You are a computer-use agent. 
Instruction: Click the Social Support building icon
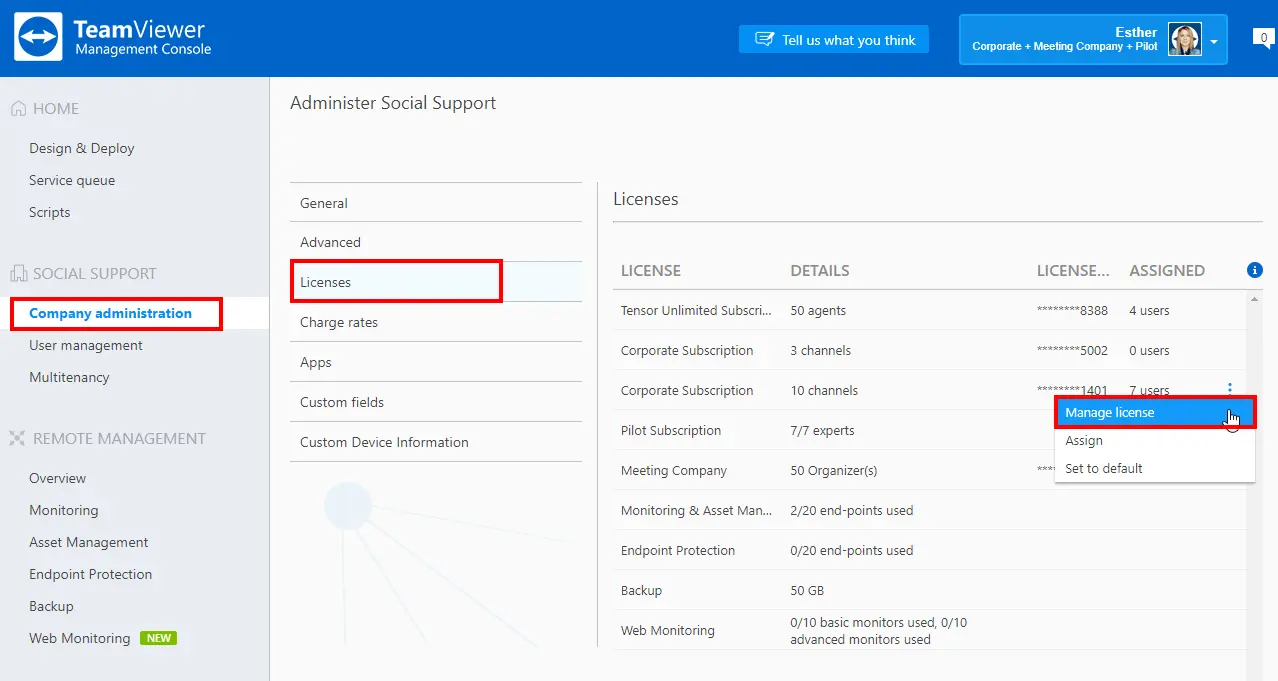(18, 274)
